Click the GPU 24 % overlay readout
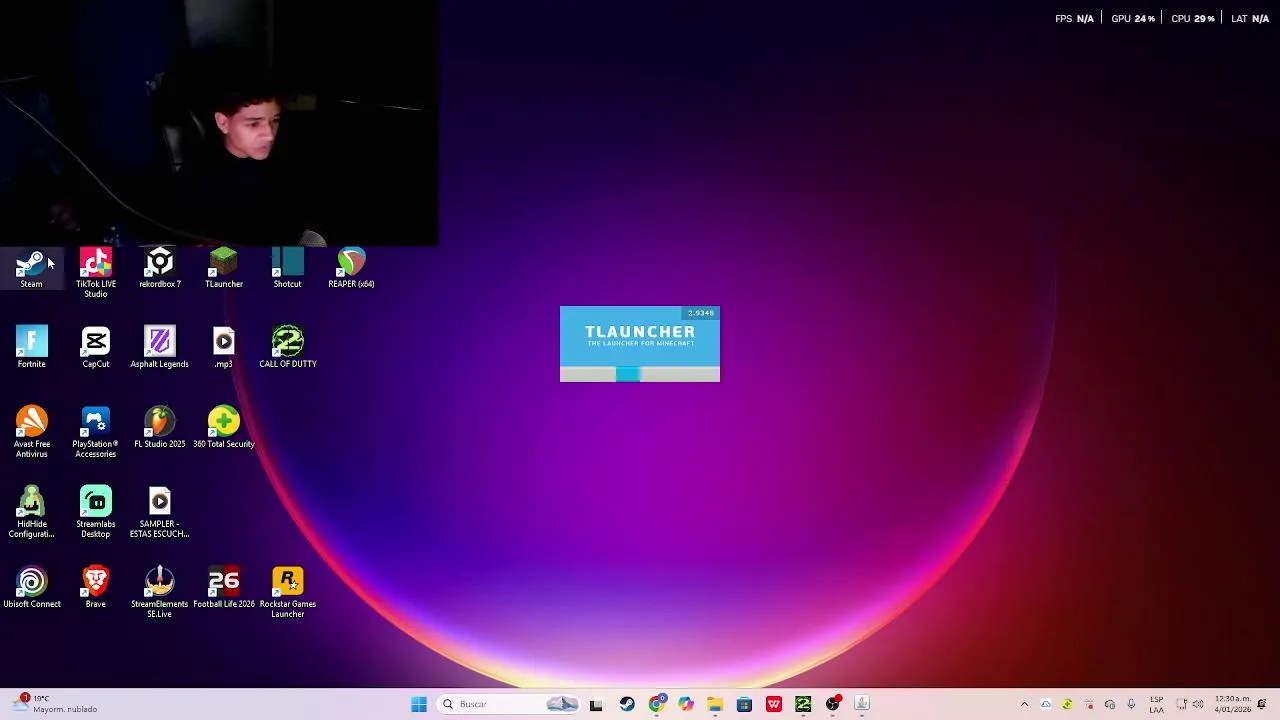The image size is (1280, 720). pyautogui.click(x=1133, y=19)
